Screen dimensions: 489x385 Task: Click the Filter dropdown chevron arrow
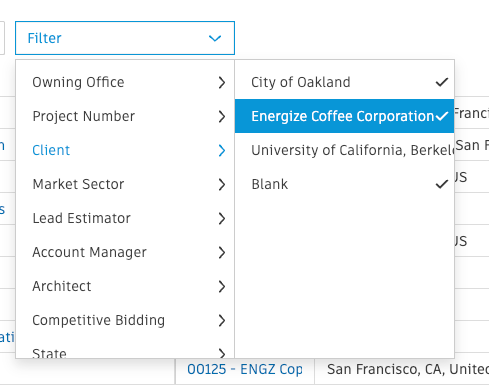[215, 38]
